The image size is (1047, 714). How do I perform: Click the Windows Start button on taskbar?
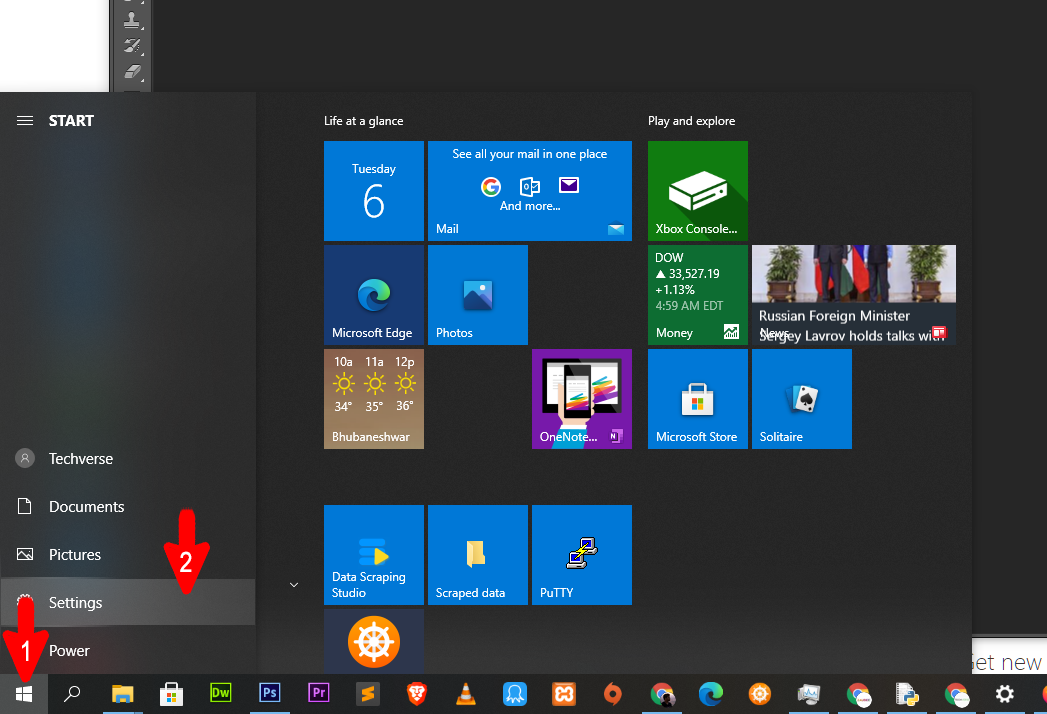pyautogui.click(x=24, y=694)
